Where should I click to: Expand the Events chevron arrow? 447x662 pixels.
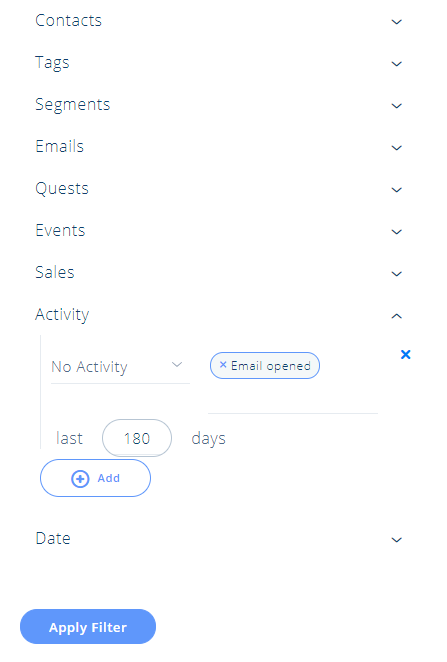click(396, 232)
